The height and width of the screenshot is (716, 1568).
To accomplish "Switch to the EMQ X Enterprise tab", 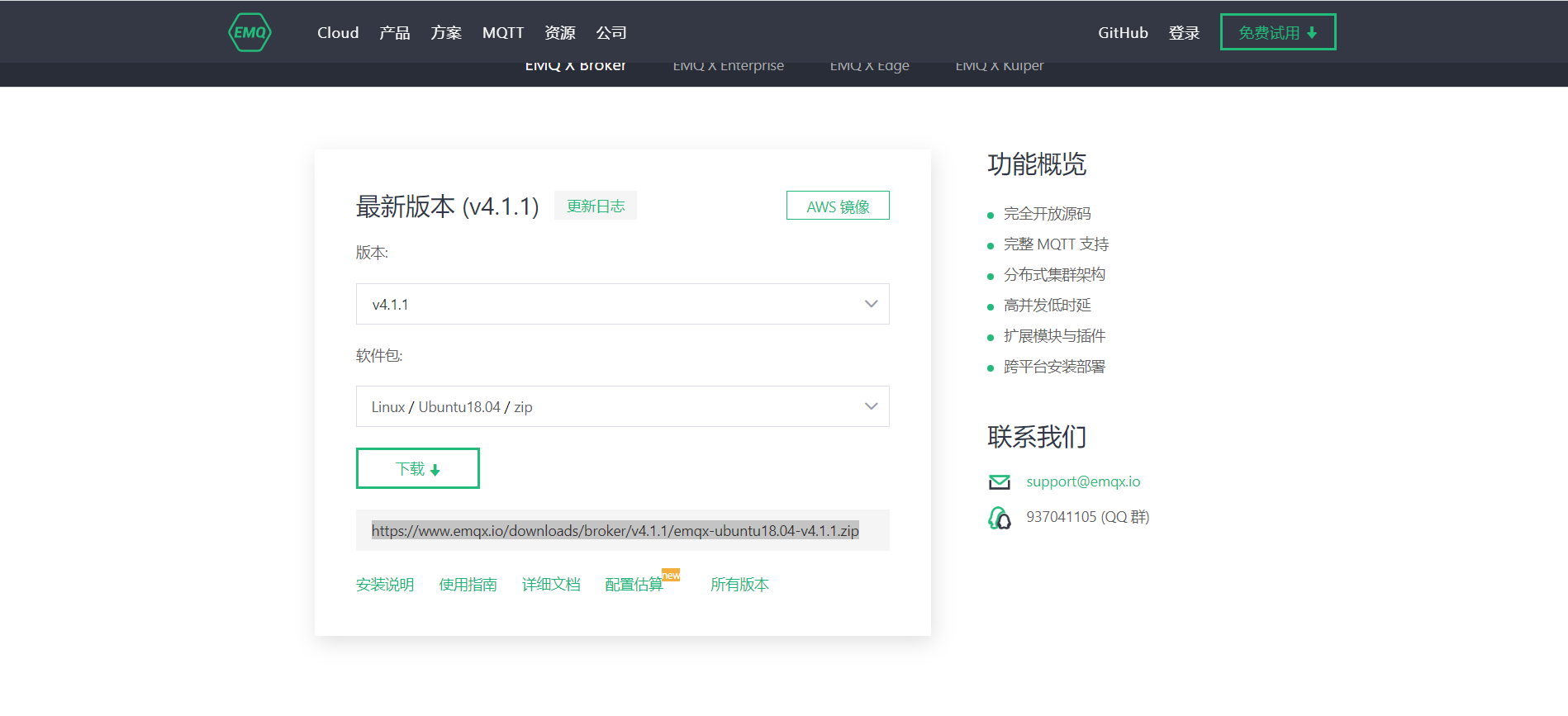I will pos(729,67).
